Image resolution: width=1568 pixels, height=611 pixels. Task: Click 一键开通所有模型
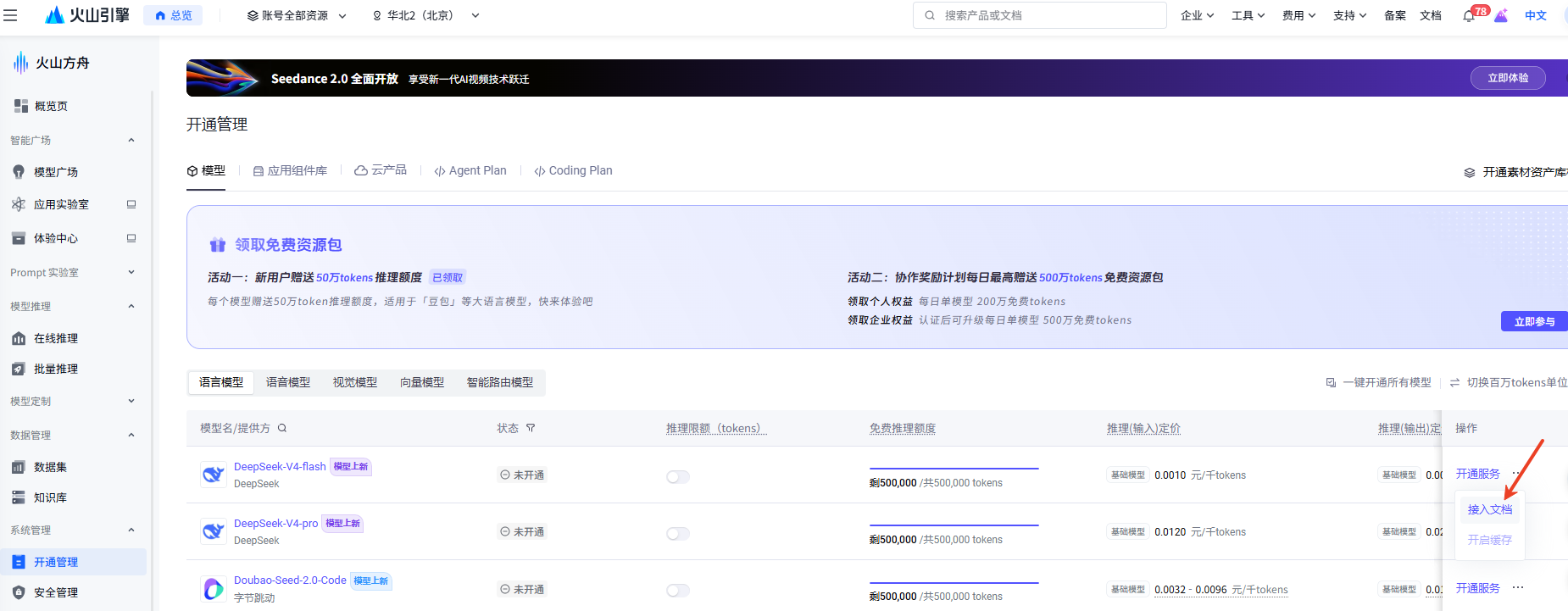1379,382
